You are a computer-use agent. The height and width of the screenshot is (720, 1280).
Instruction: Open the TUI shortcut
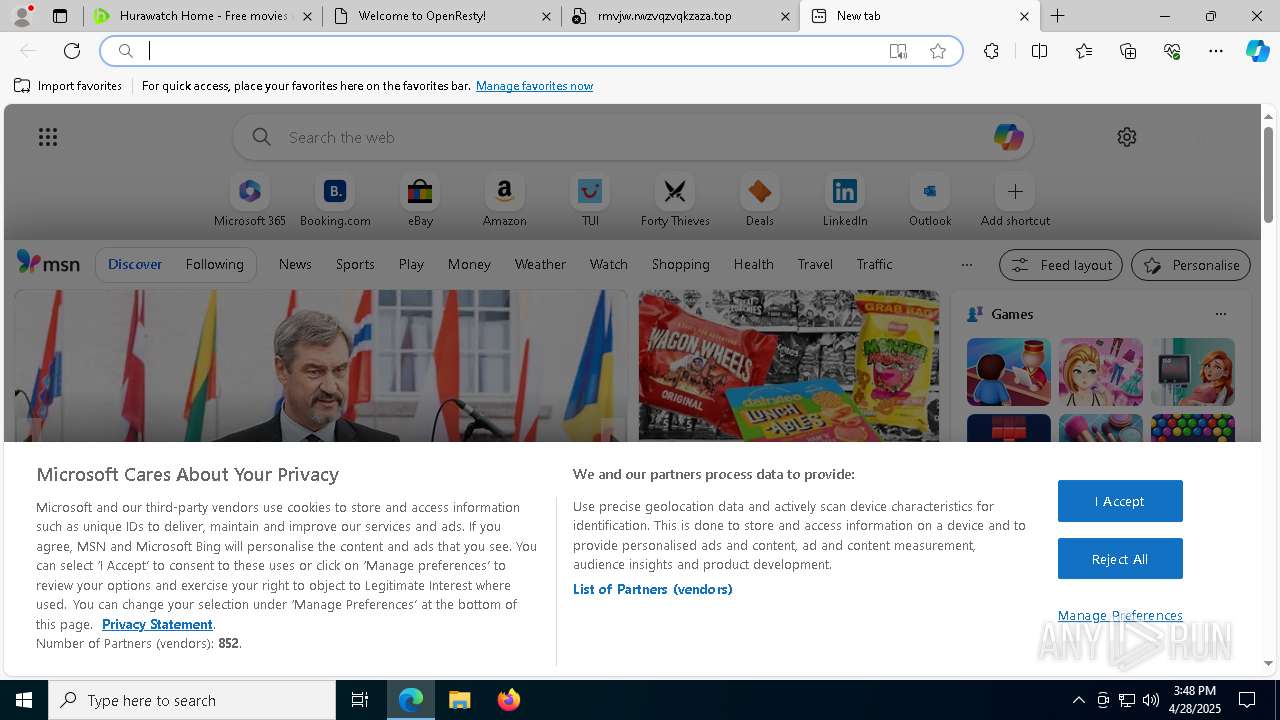point(590,200)
